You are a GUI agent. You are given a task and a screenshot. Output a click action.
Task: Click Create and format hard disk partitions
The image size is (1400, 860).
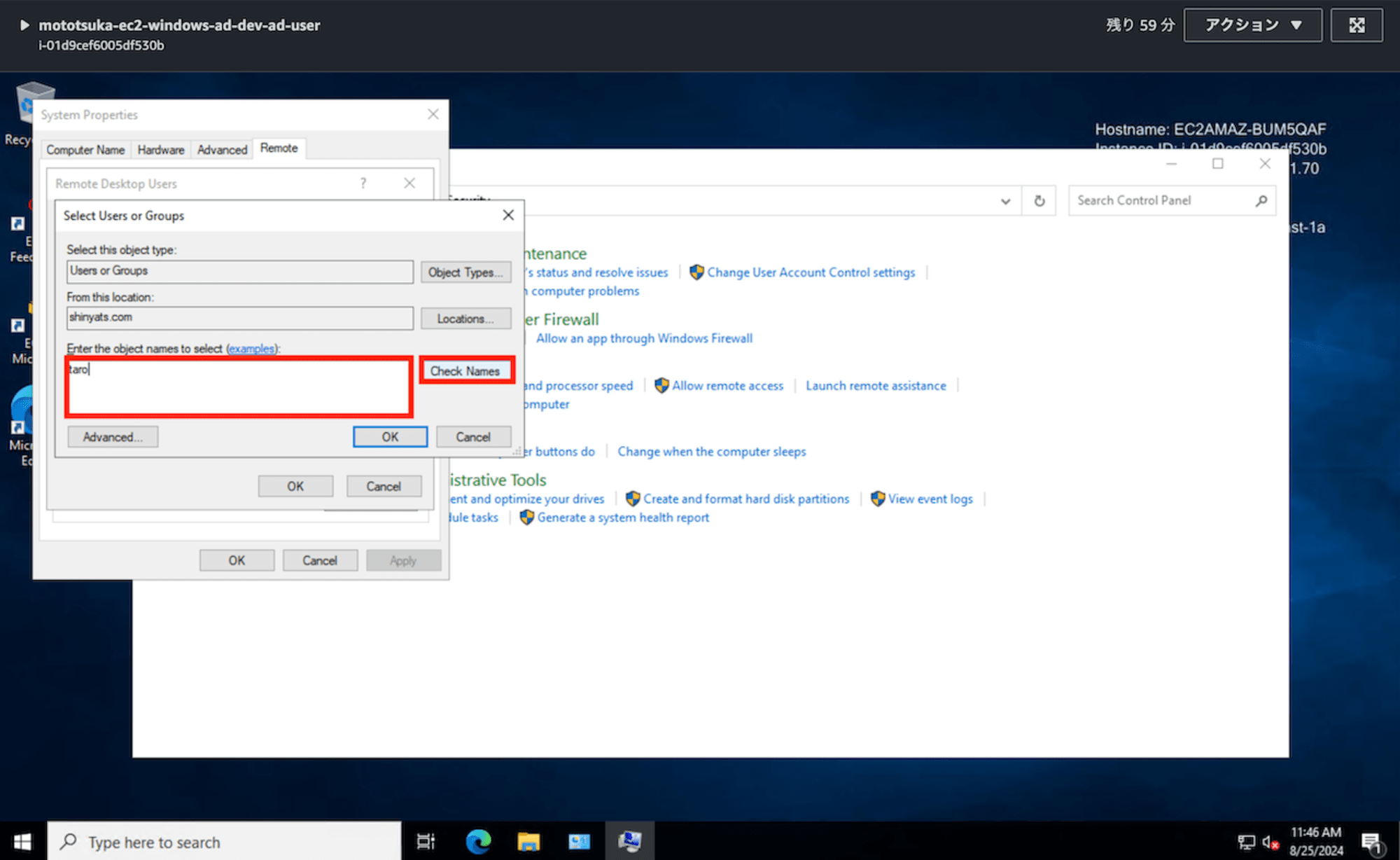(746, 499)
